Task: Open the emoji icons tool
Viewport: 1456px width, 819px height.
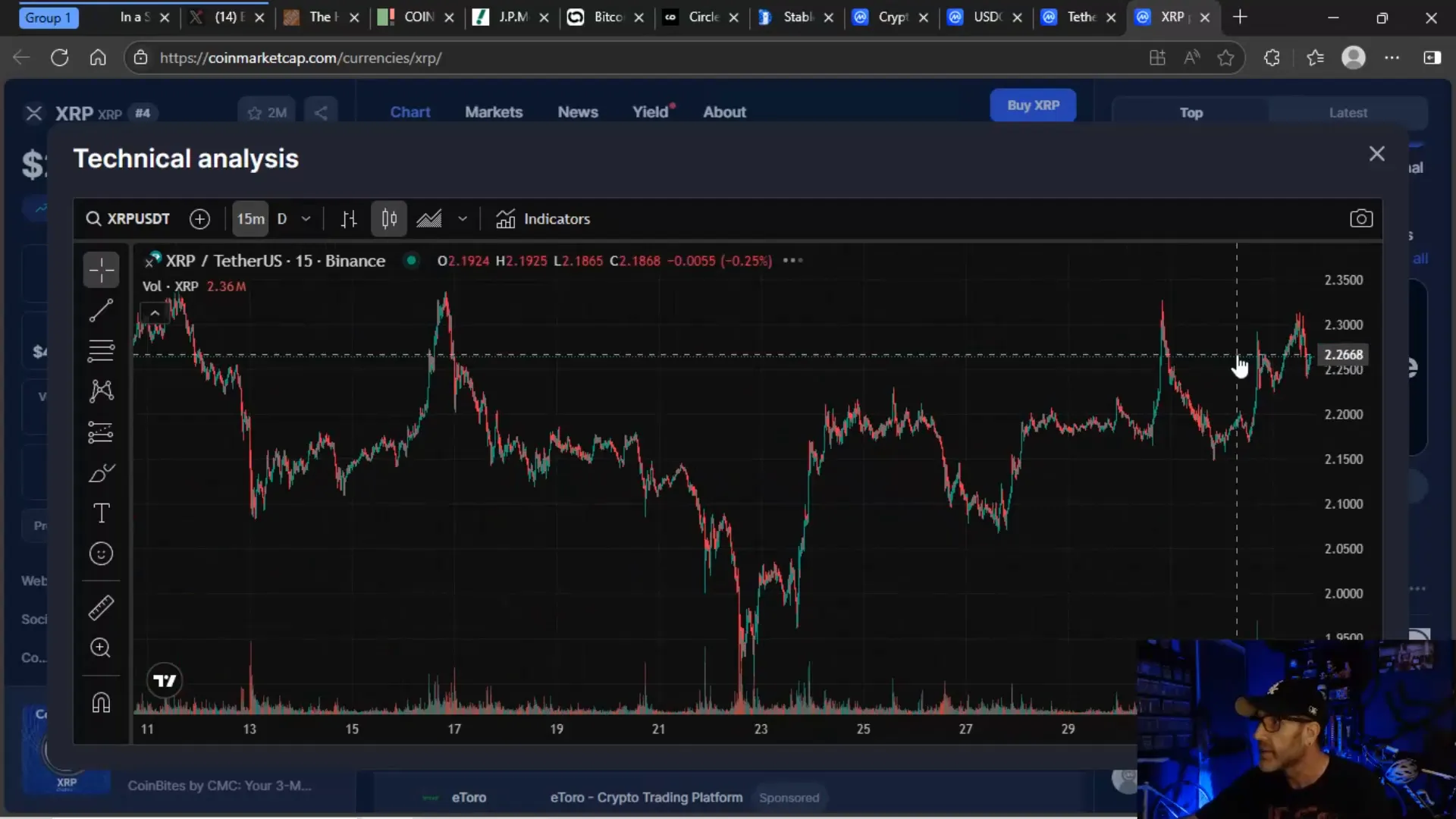Action: 101,554
